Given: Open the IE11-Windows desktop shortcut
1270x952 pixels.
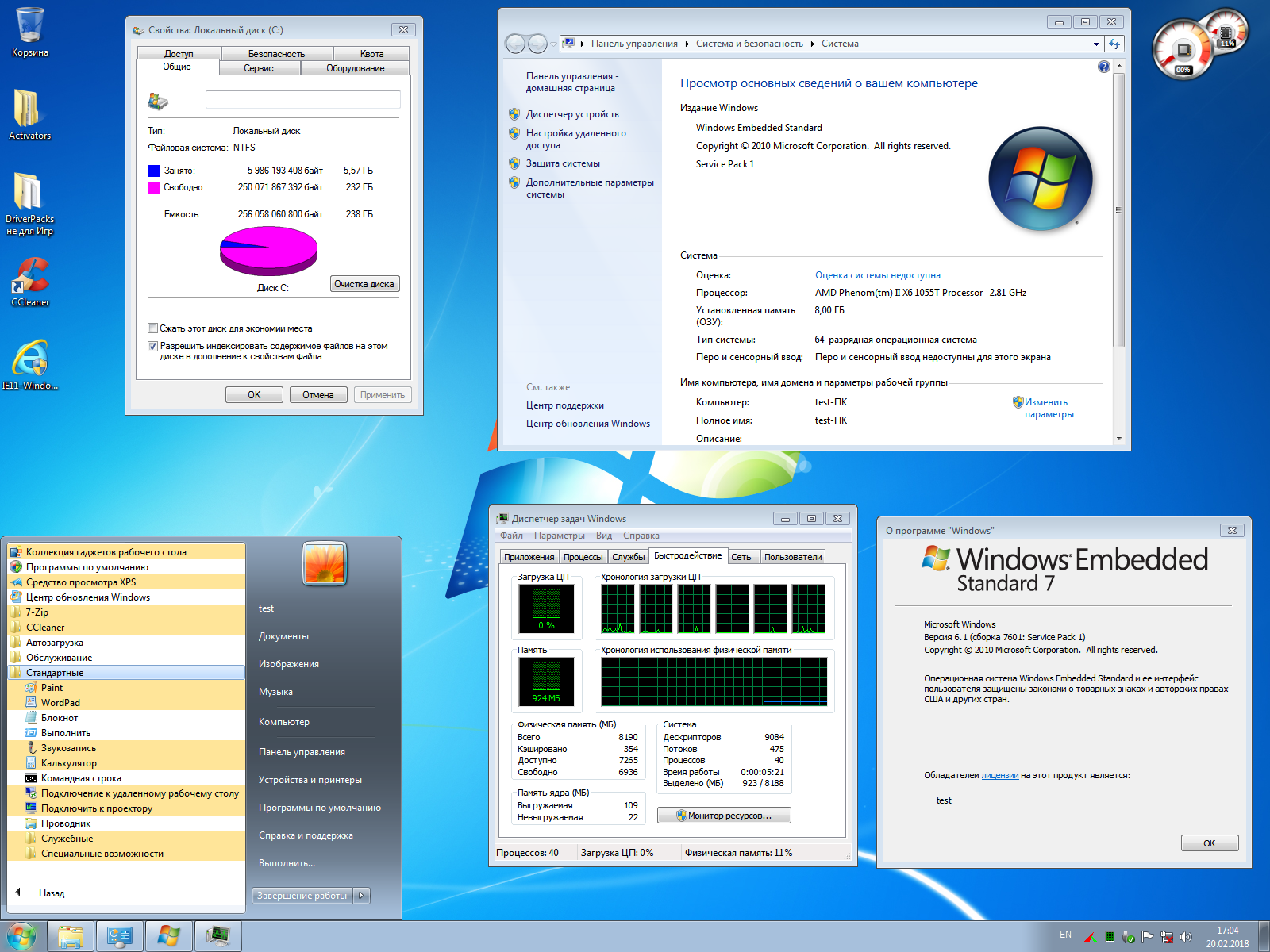Looking at the screenshot, I should pos(30,365).
